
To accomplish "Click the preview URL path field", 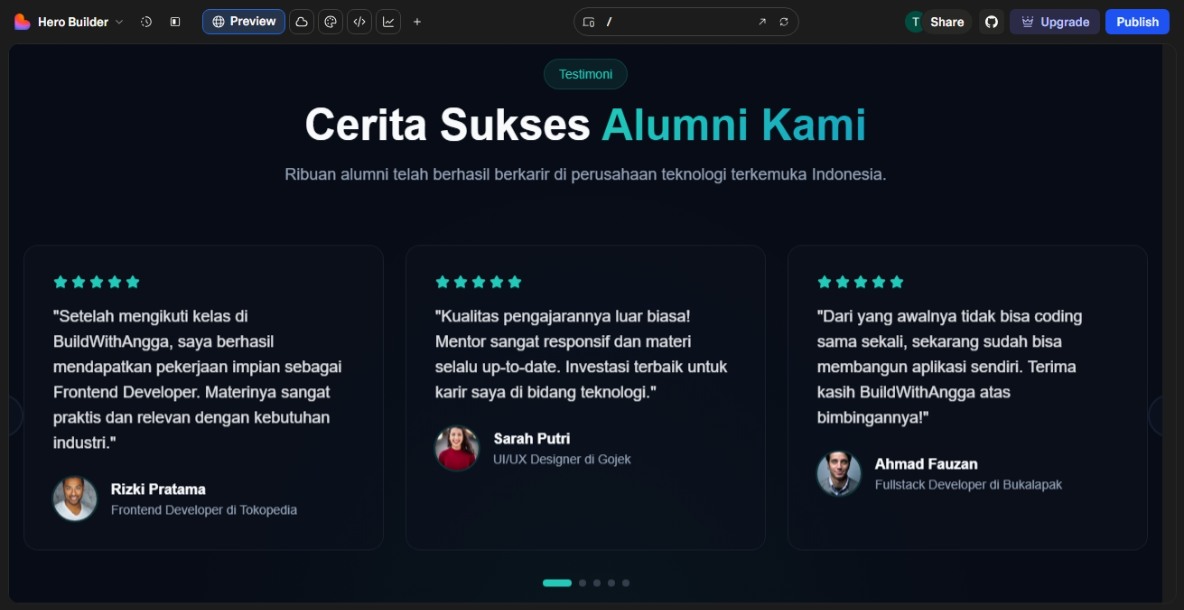I will pyautogui.click(x=675, y=22).
